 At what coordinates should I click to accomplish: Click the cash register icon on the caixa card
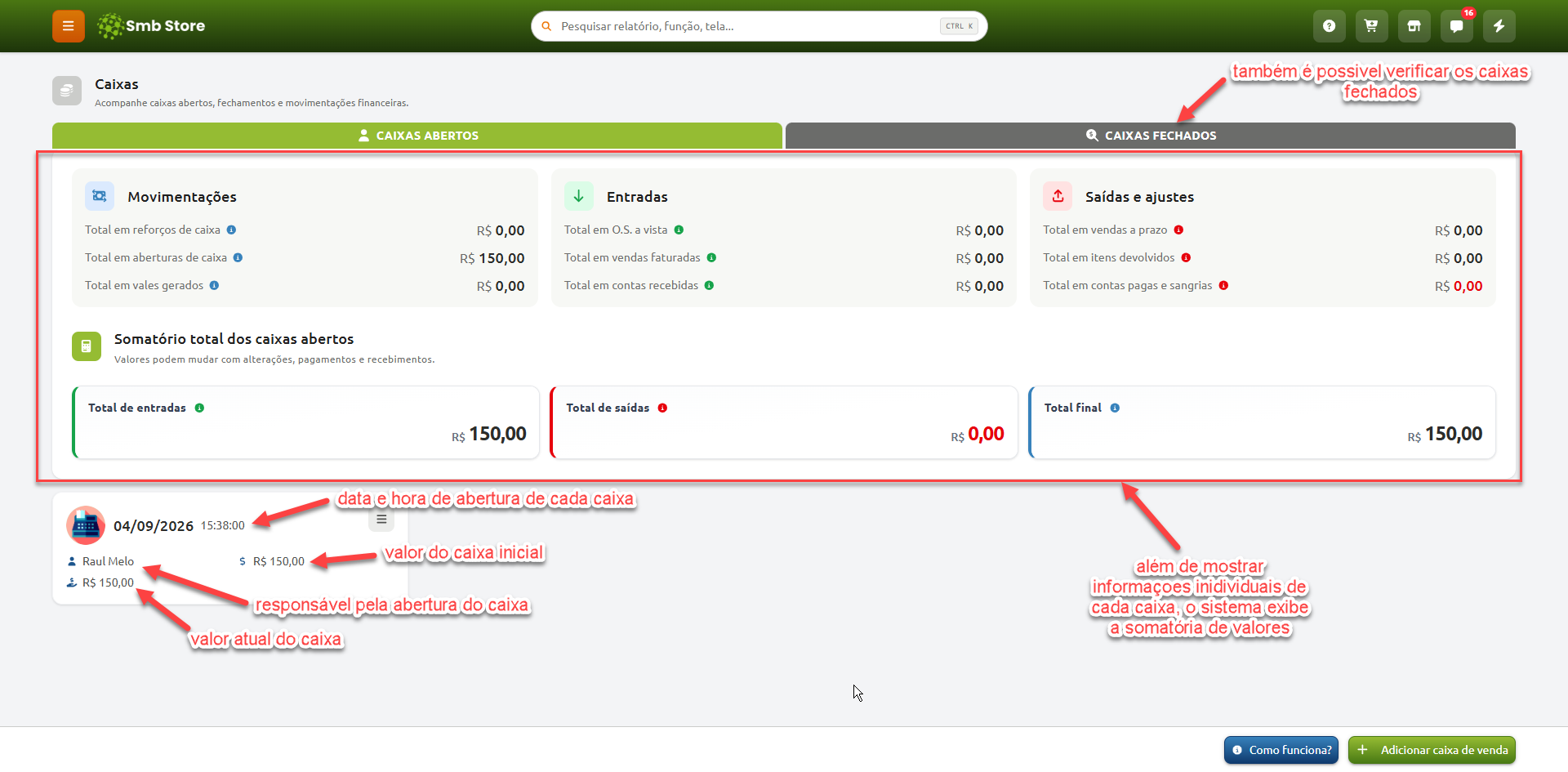[86, 525]
